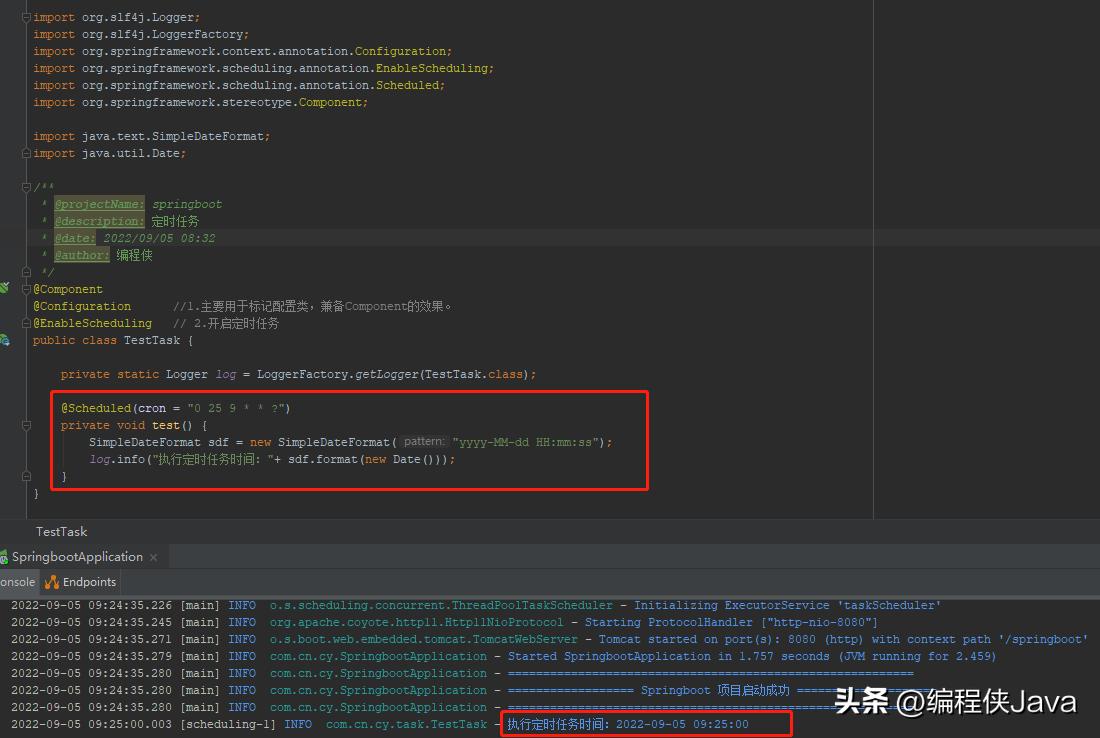This screenshot has height=738, width=1100.
Task: Close the SpringbootApplication run tab
Action: click(153, 557)
